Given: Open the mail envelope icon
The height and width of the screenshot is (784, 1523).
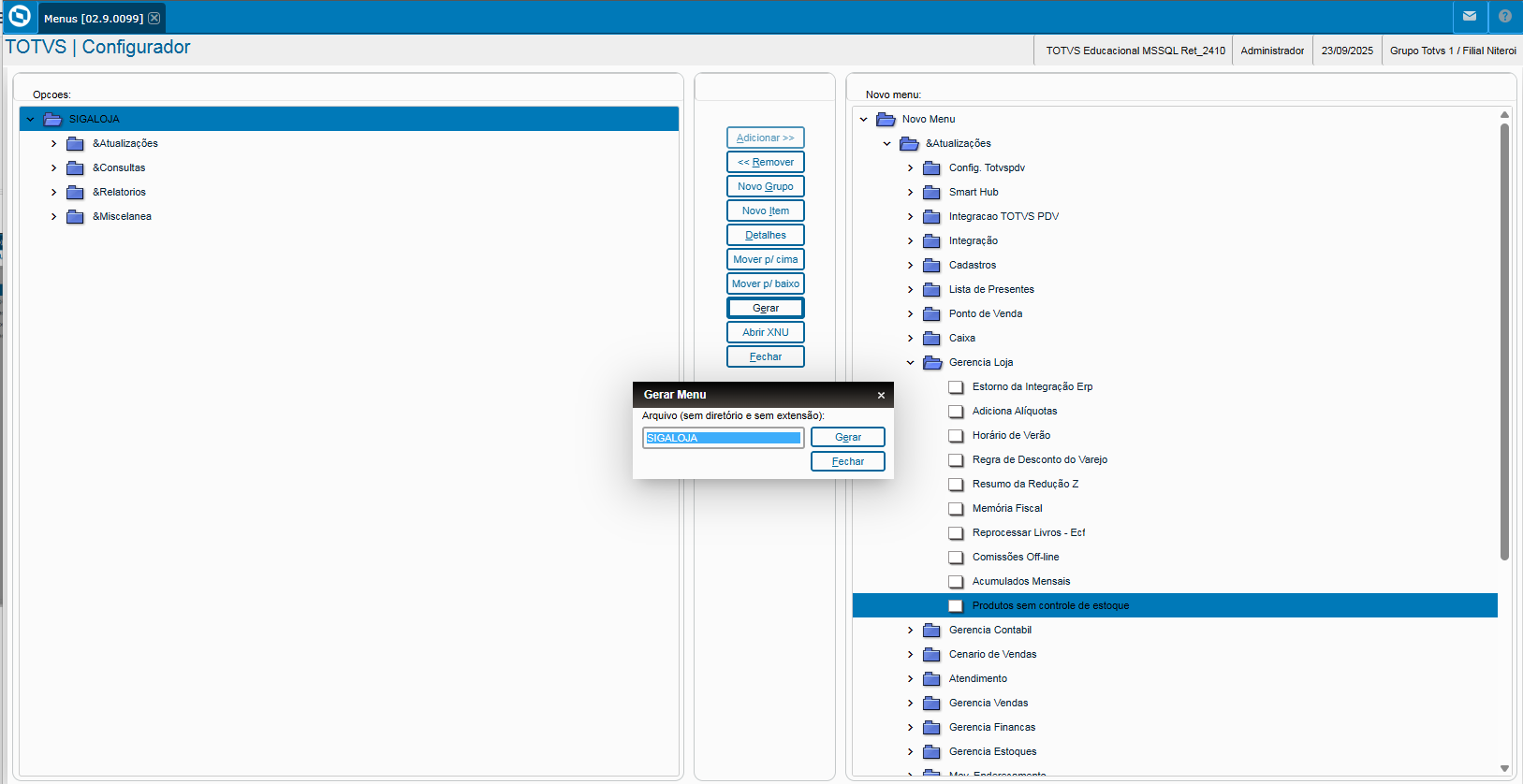Looking at the screenshot, I should (1470, 16).
